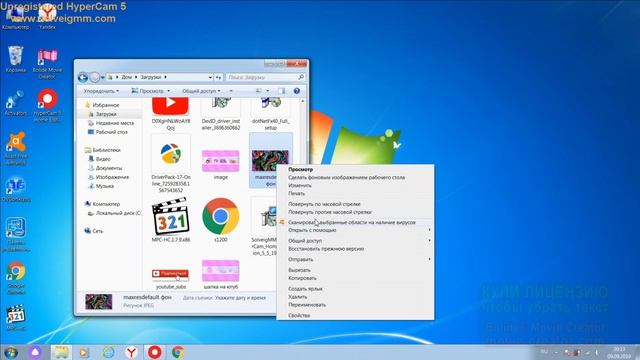Choose 'Повернуть против часовой стрелки'

click(x=330, y=212)
